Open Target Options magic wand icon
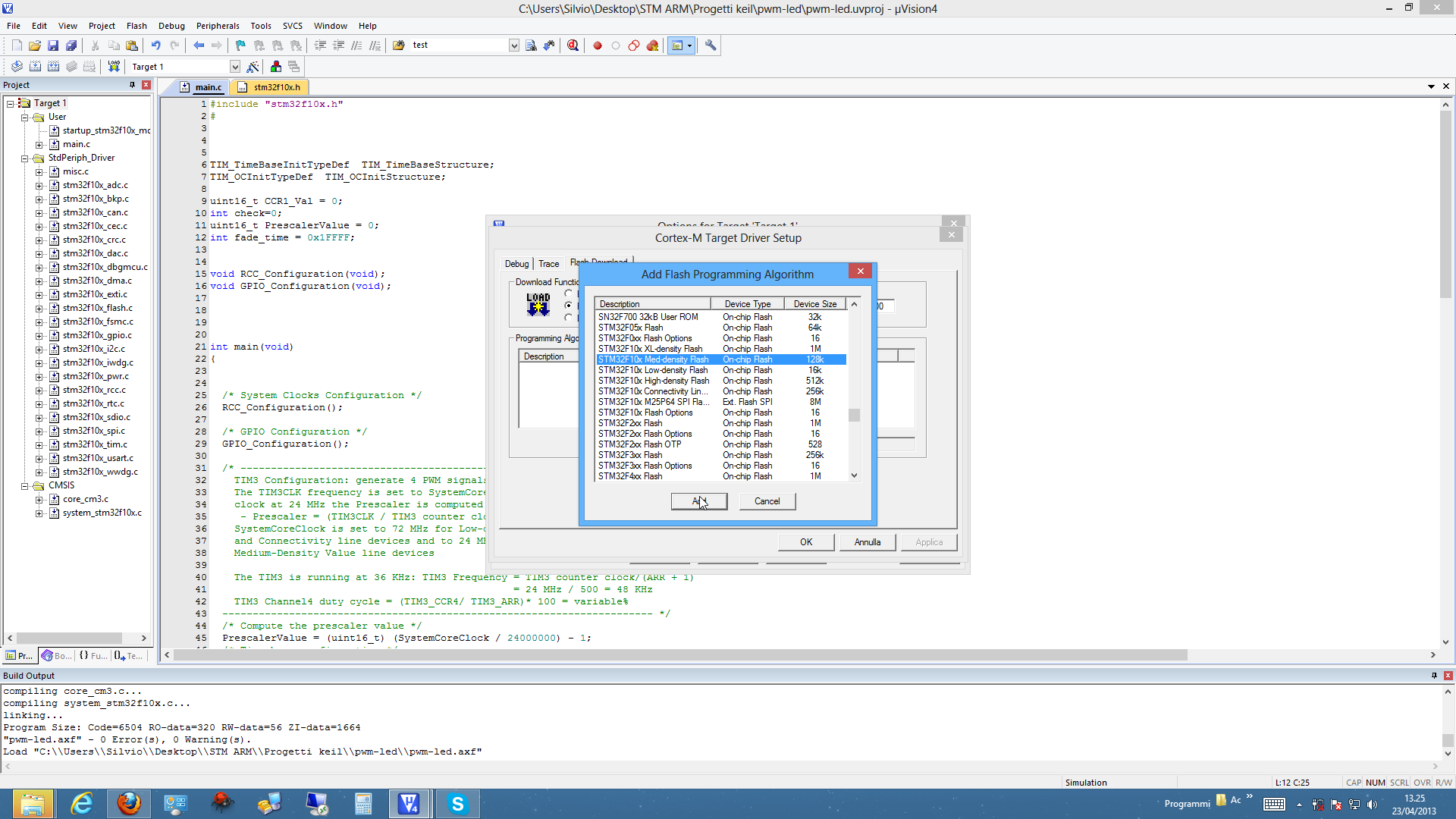This screenshot has width=1456, height=819. (253, 67)
